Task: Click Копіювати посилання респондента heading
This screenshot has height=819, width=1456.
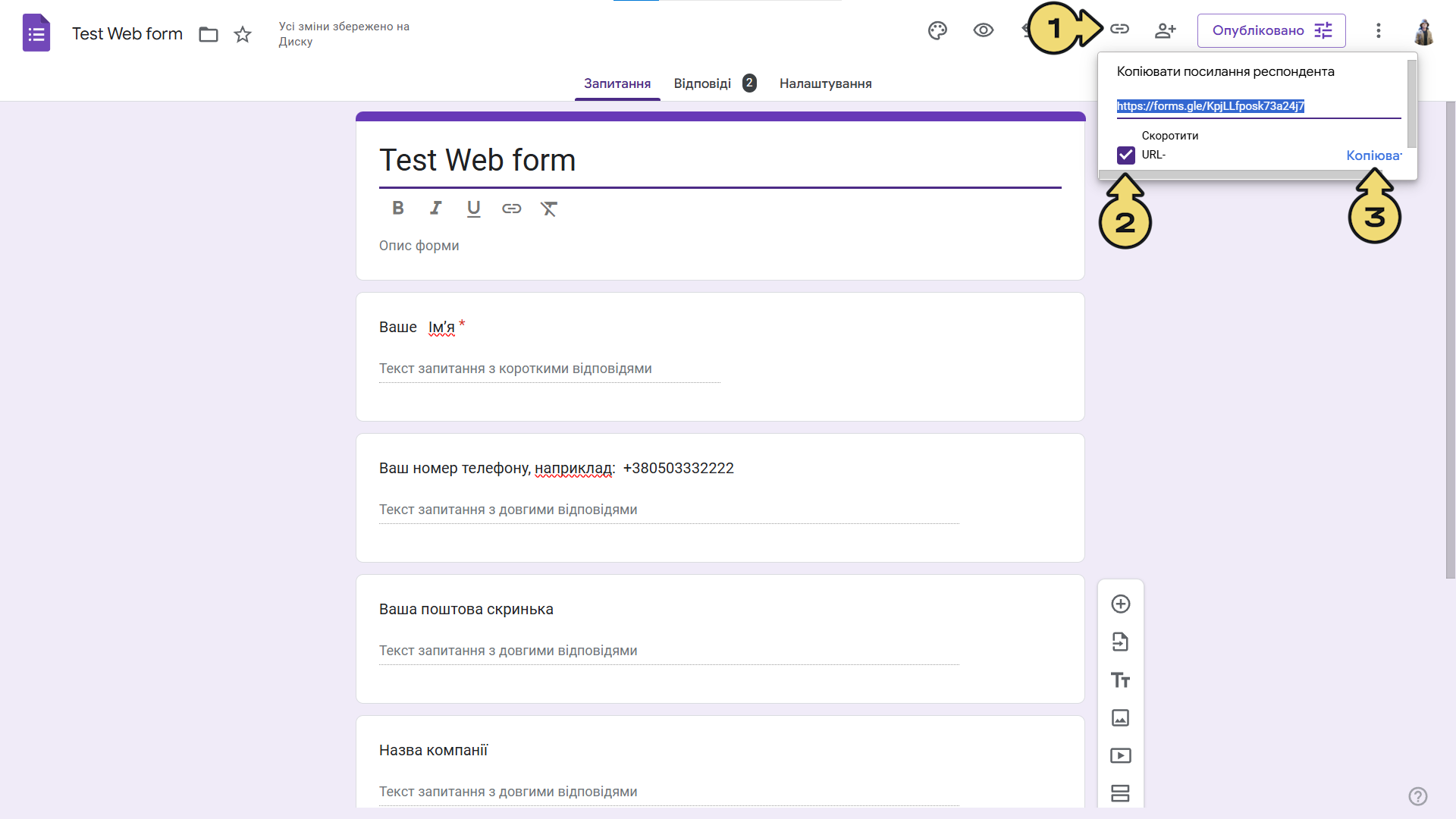Action: pos(1225,71)
